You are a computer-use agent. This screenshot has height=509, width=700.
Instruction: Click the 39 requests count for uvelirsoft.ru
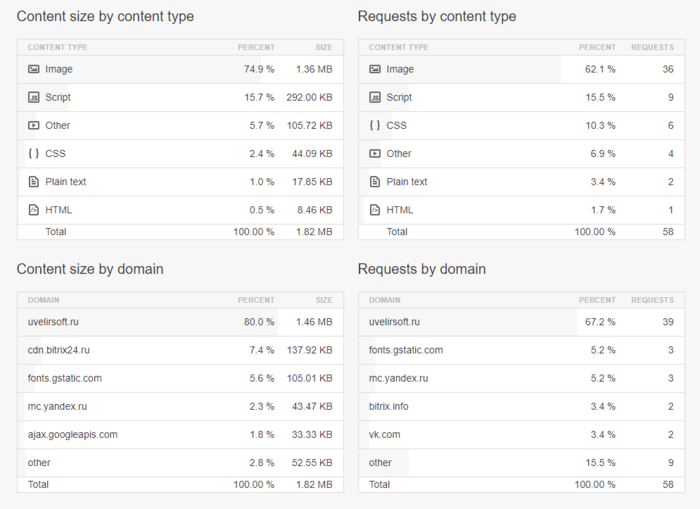668,322
